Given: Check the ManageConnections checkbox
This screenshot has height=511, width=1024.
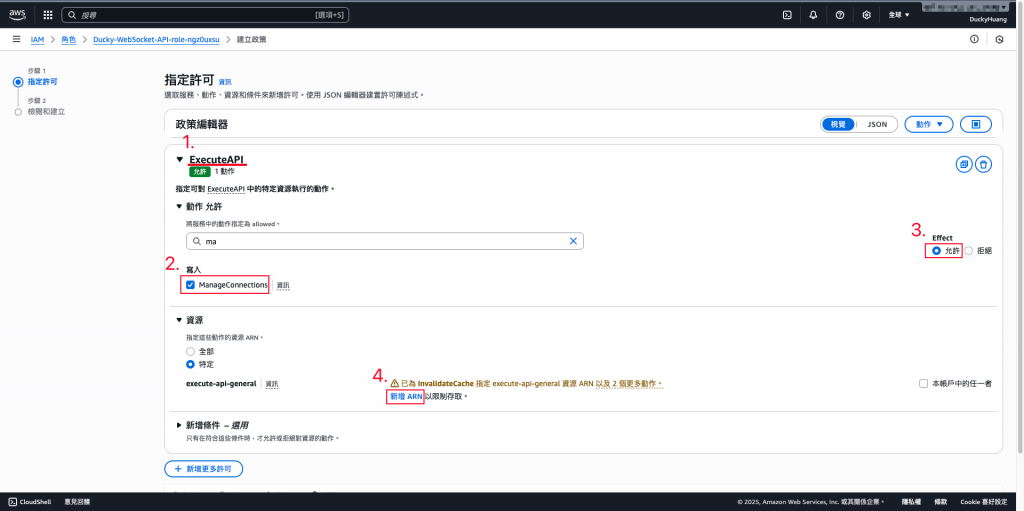Looking at the screenshot, I should pos(190,285).
